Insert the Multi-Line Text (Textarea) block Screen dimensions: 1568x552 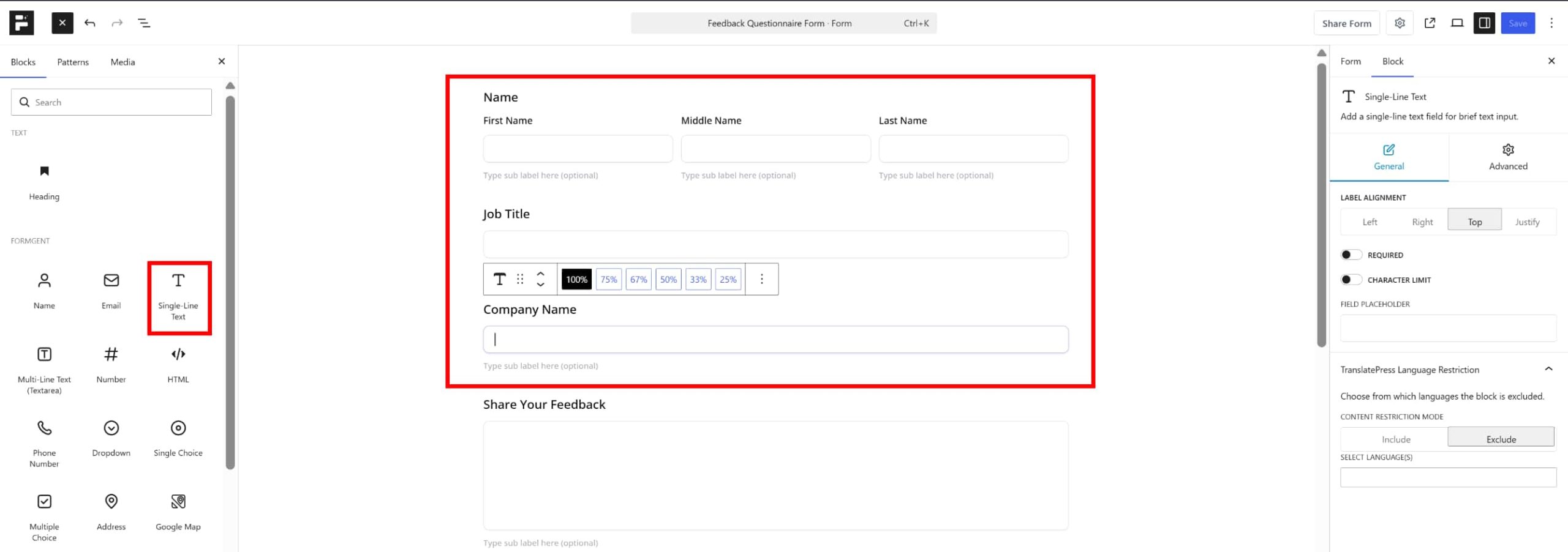click(x=44, y=370)
